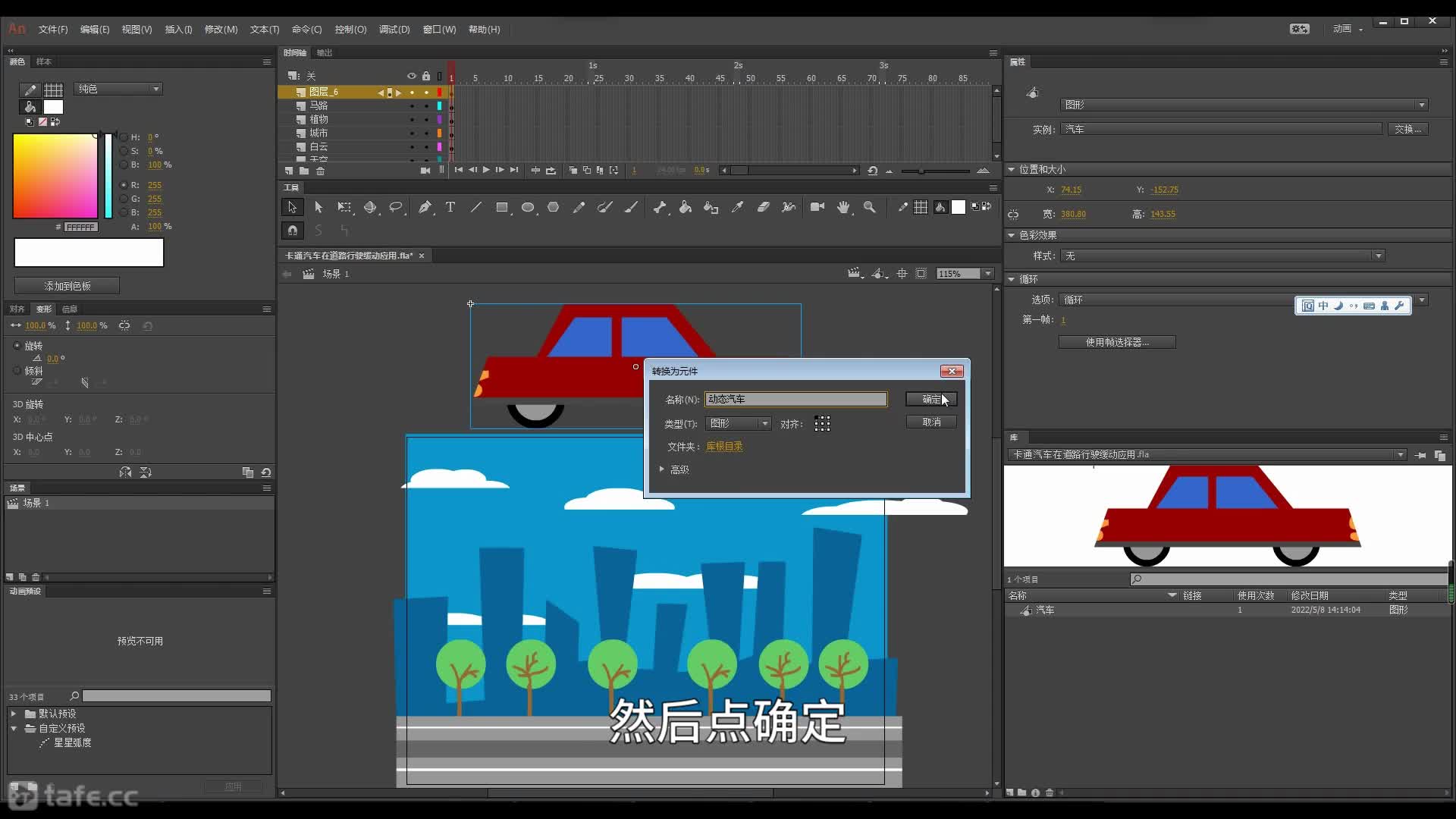Expand the 默认预设 folder
1456x819 pixels.
tap(14, 714)
